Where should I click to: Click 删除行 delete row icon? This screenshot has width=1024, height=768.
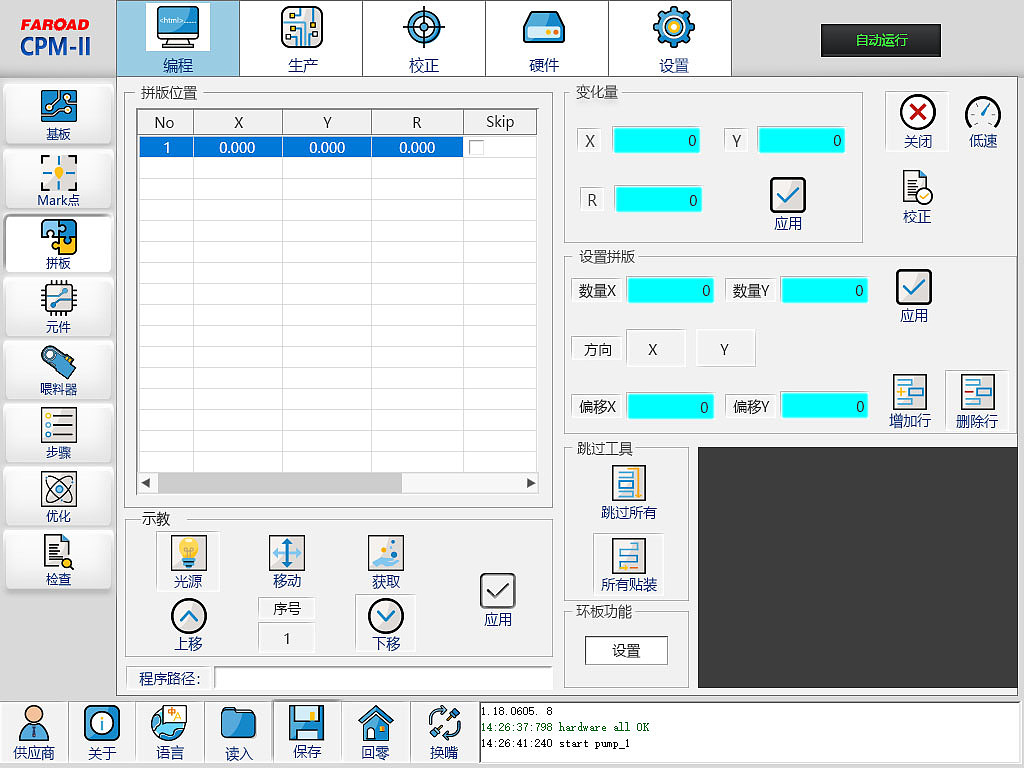tap(977, 401)
